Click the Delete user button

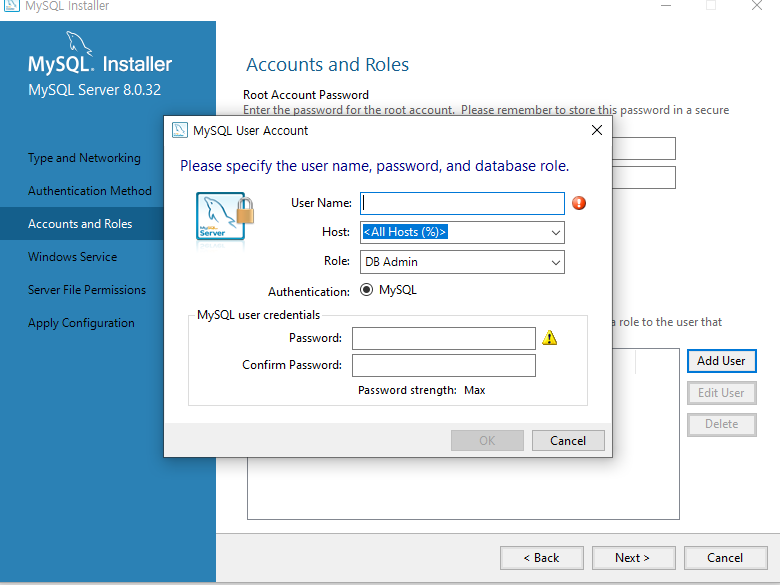point(721,424)
